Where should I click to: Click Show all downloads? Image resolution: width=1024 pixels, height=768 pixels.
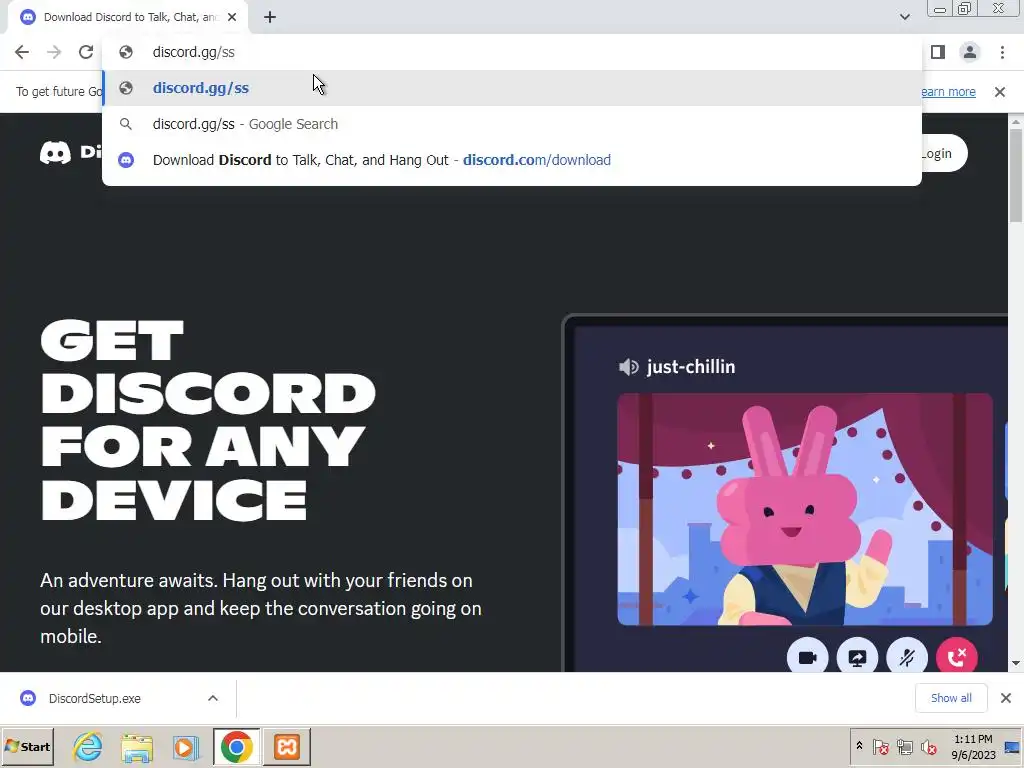click(951, 699)
